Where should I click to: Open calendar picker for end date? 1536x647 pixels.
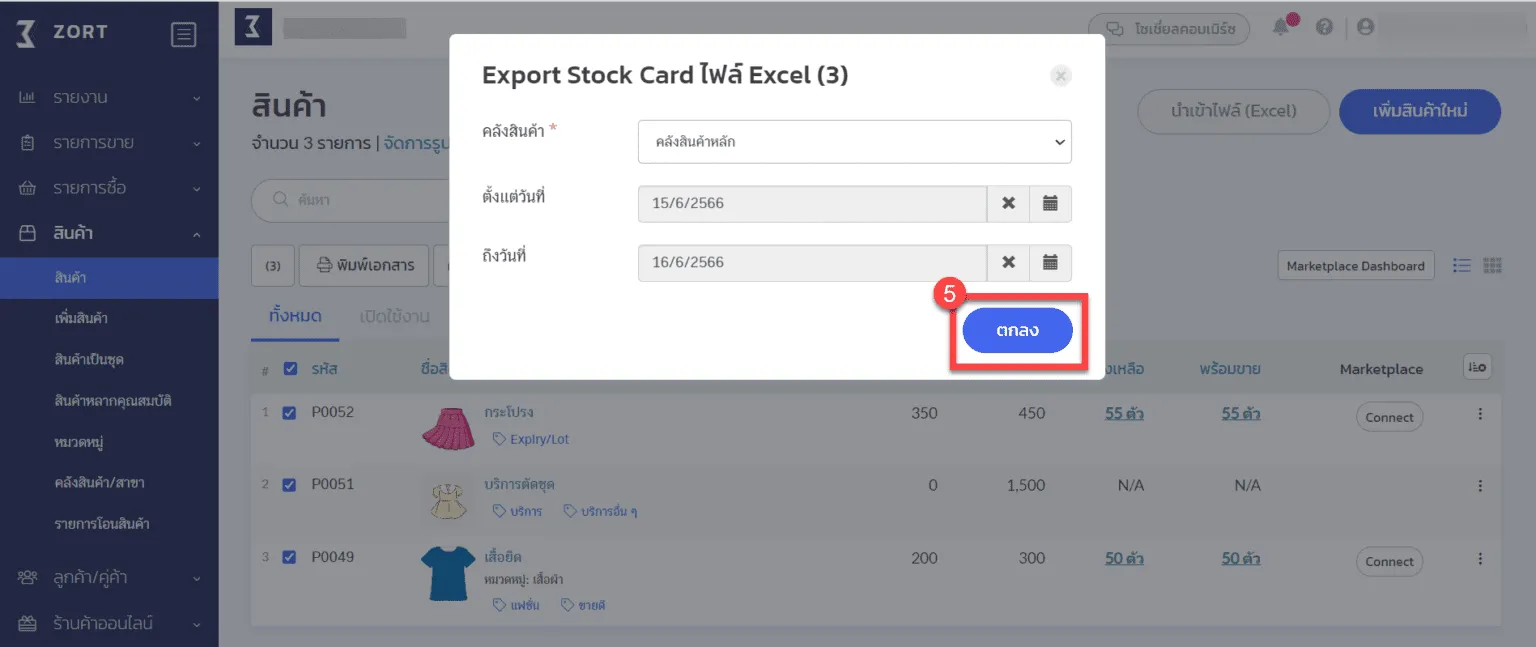[1050, 263]
